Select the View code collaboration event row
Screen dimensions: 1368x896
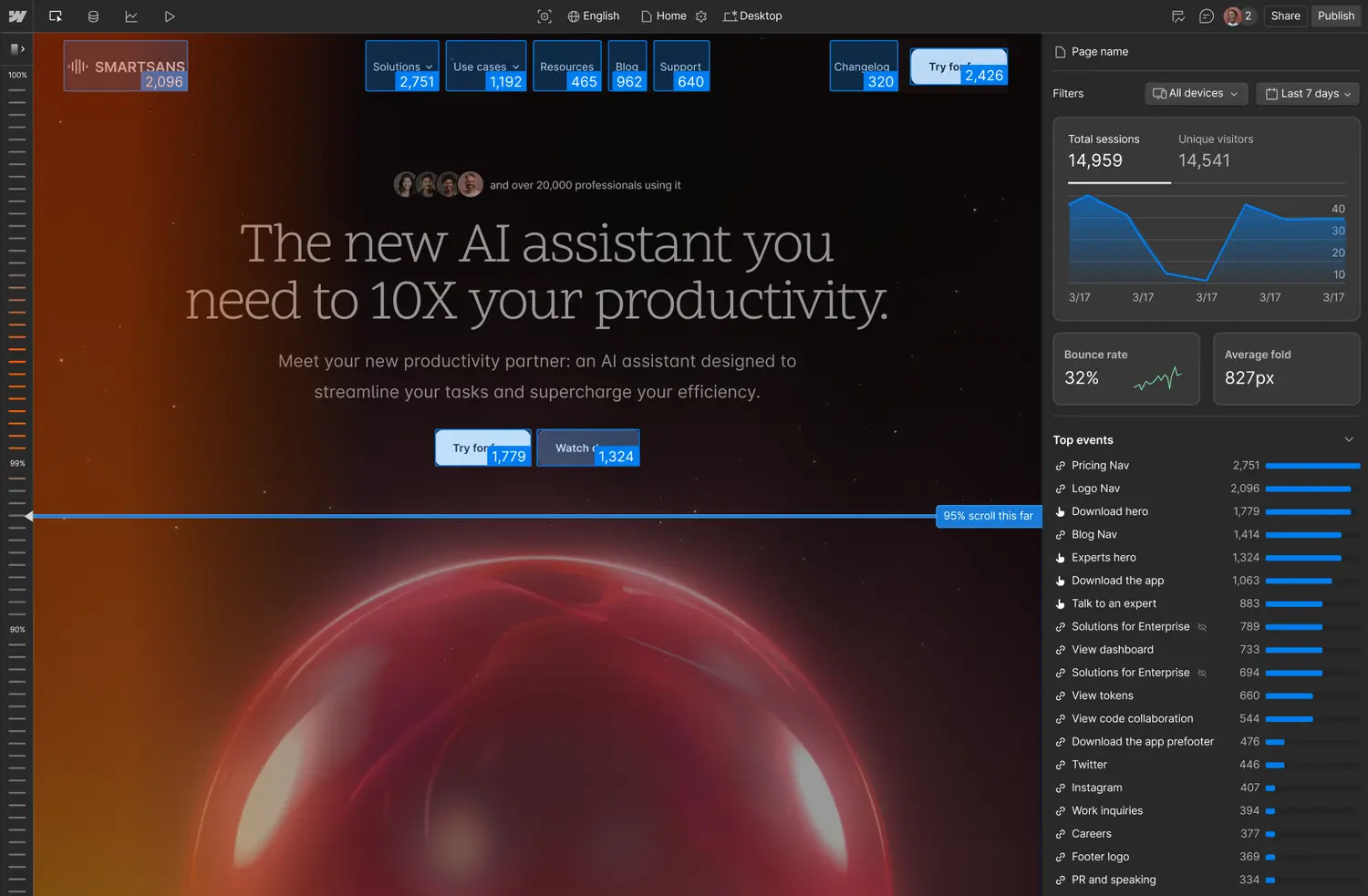click(x=1207, y=719)
